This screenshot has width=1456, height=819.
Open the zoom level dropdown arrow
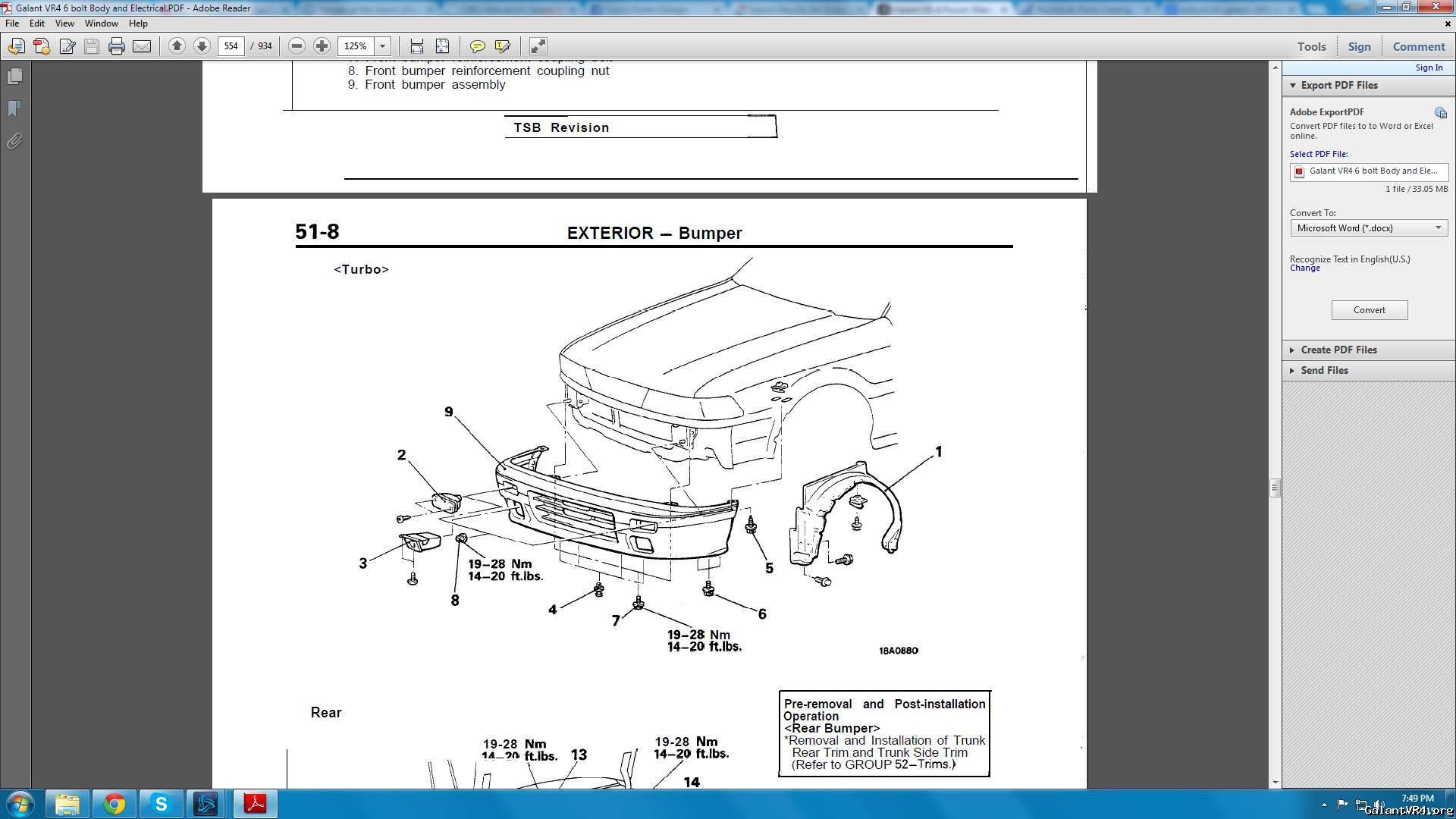tap(383, 46)
